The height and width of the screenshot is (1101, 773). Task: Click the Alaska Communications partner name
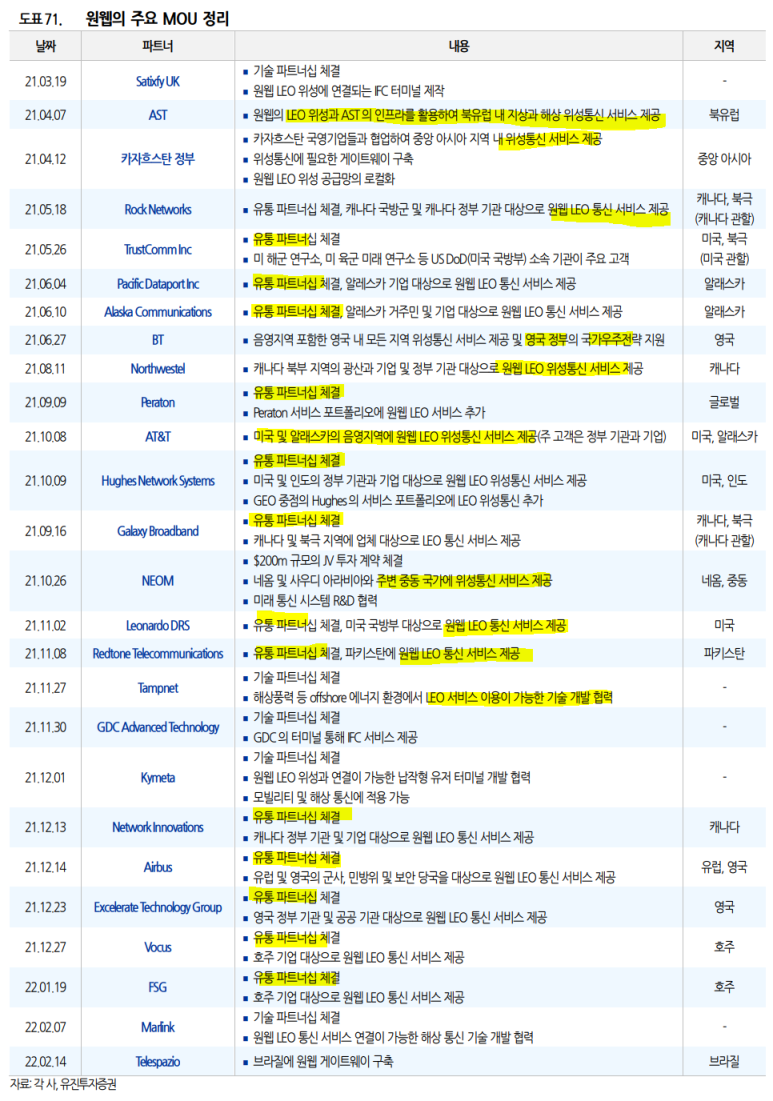click(x=158, y=312)
